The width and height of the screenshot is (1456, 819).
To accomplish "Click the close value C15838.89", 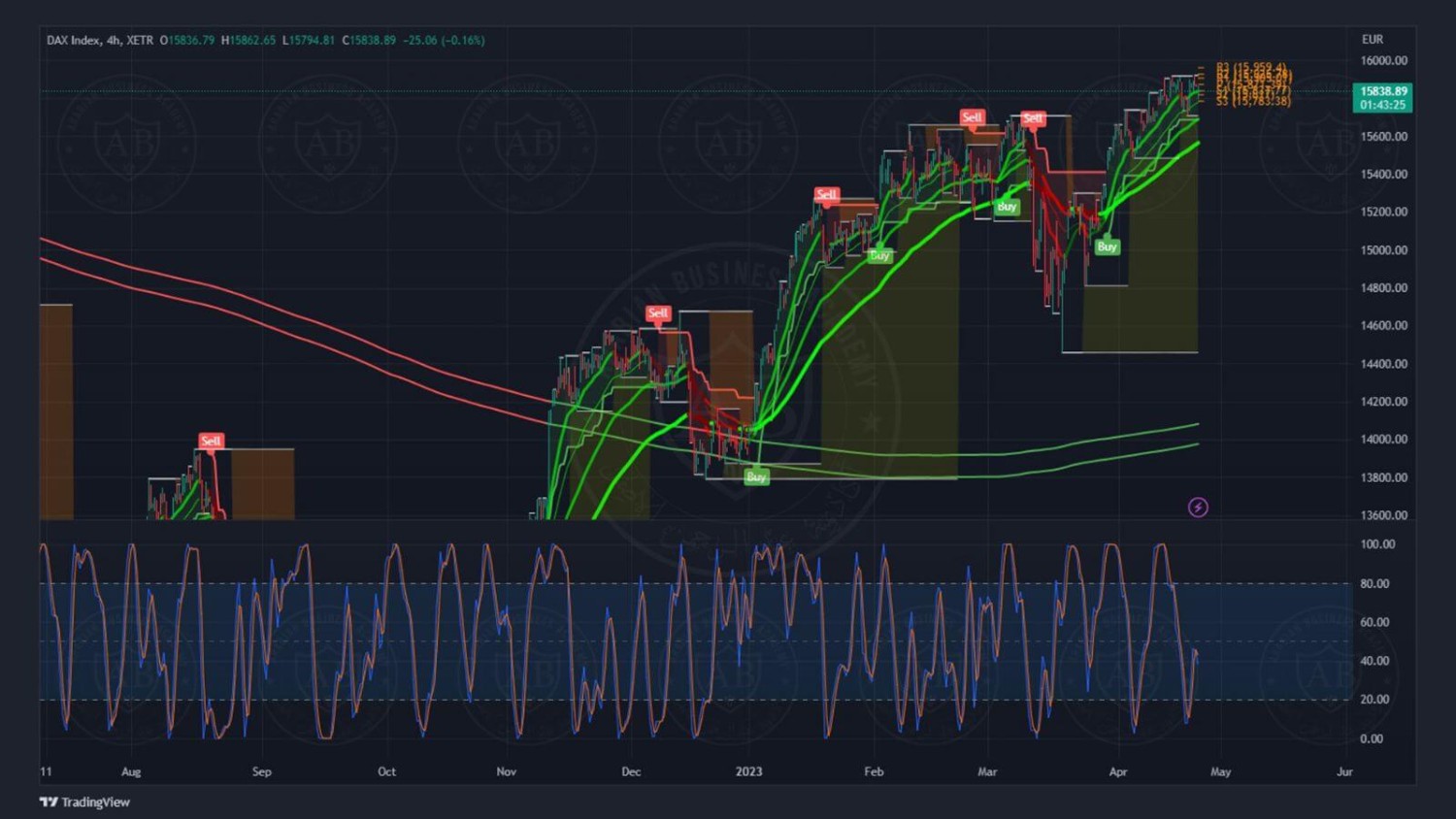I will click(370, 40).
